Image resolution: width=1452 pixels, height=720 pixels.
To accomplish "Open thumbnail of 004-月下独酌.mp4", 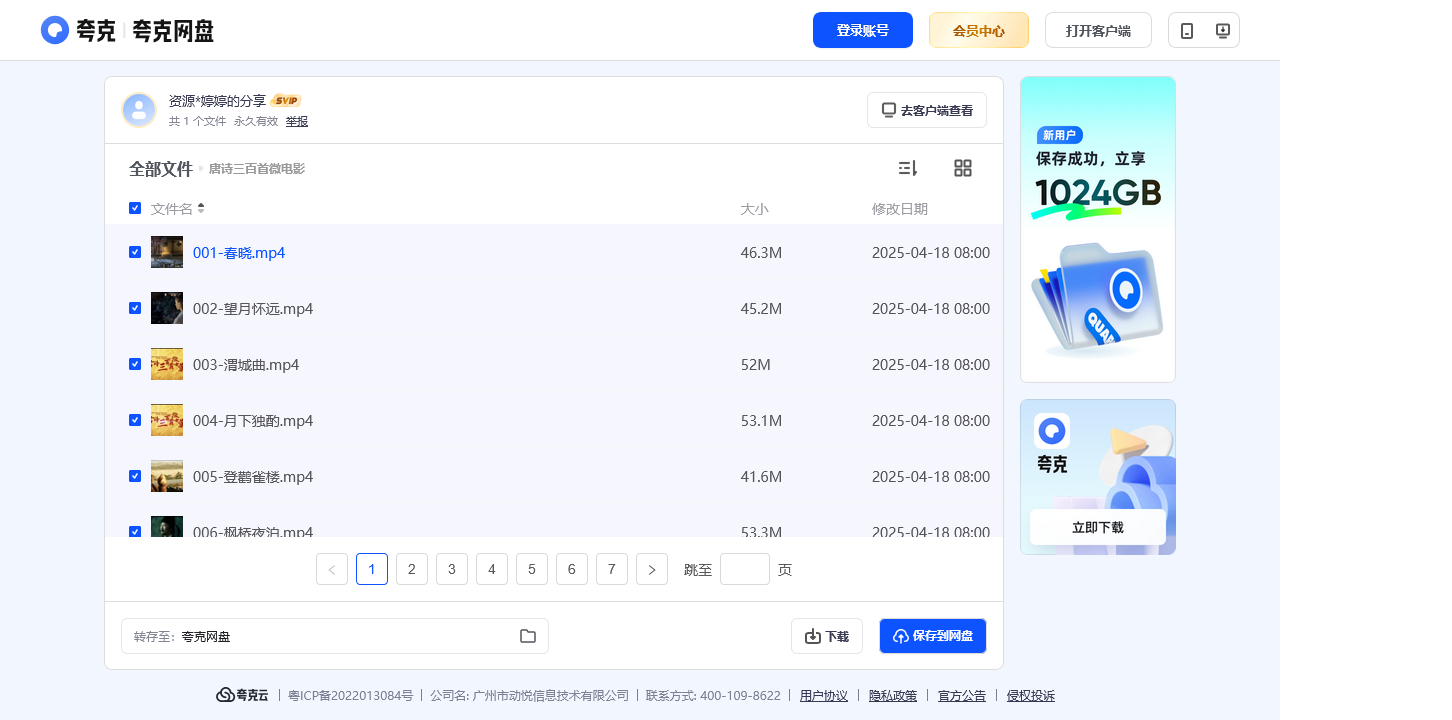I will [x=167, y=420].
